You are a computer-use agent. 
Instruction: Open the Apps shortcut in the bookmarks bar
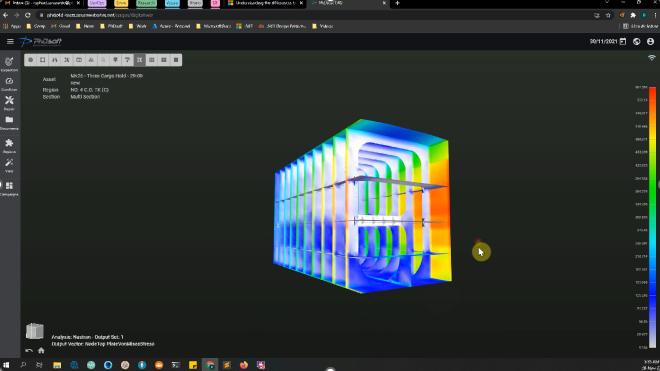pos(12,26)
